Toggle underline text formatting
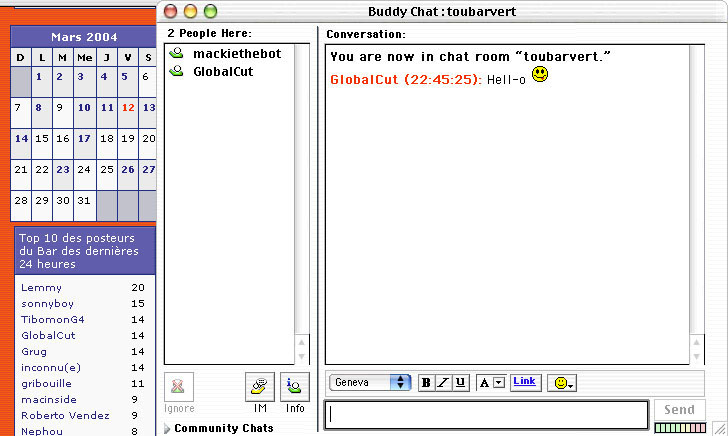This screenshot has width=728, height=436. pos(461,383)
